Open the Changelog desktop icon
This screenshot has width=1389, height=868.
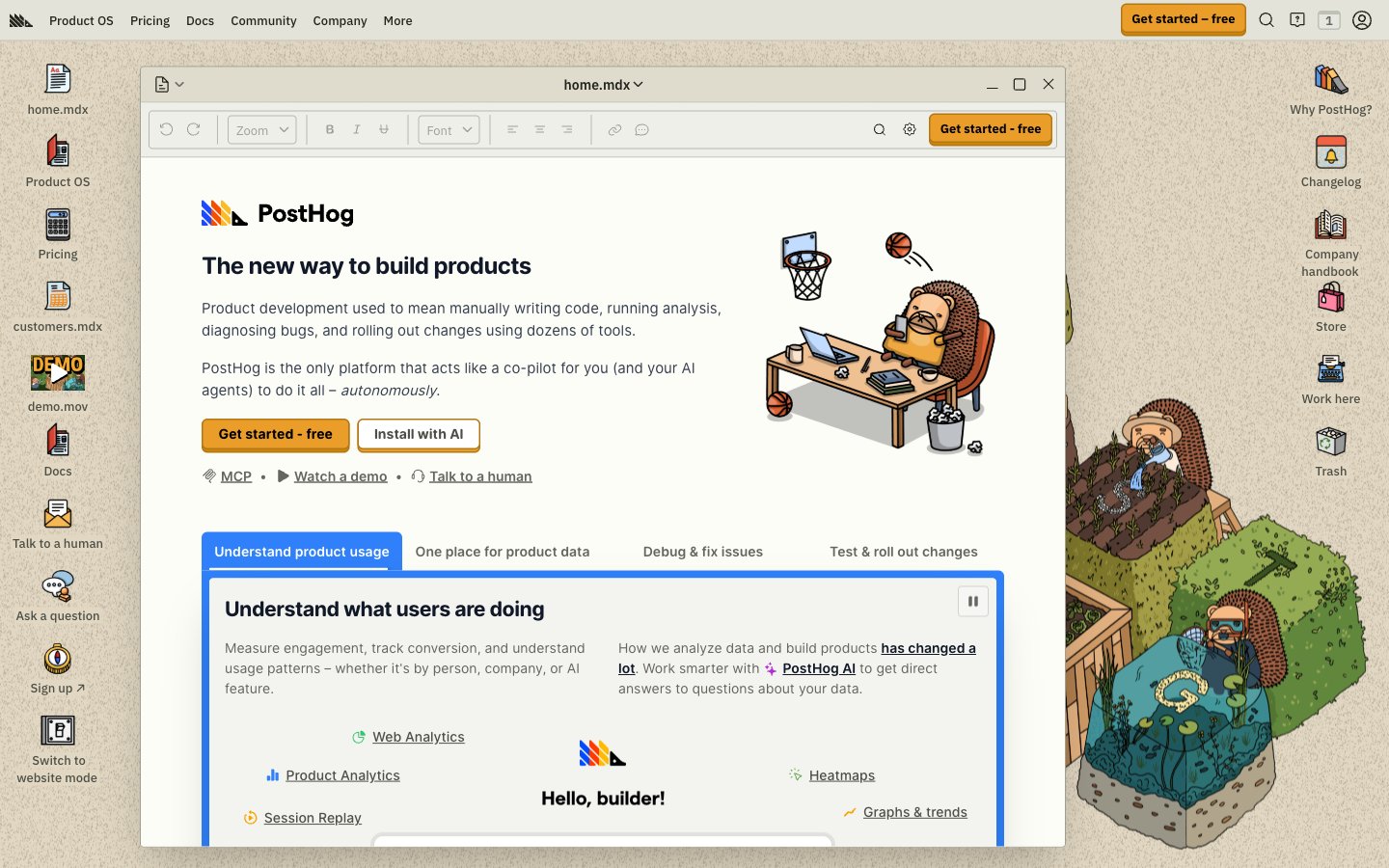[x=1331, y=162]
